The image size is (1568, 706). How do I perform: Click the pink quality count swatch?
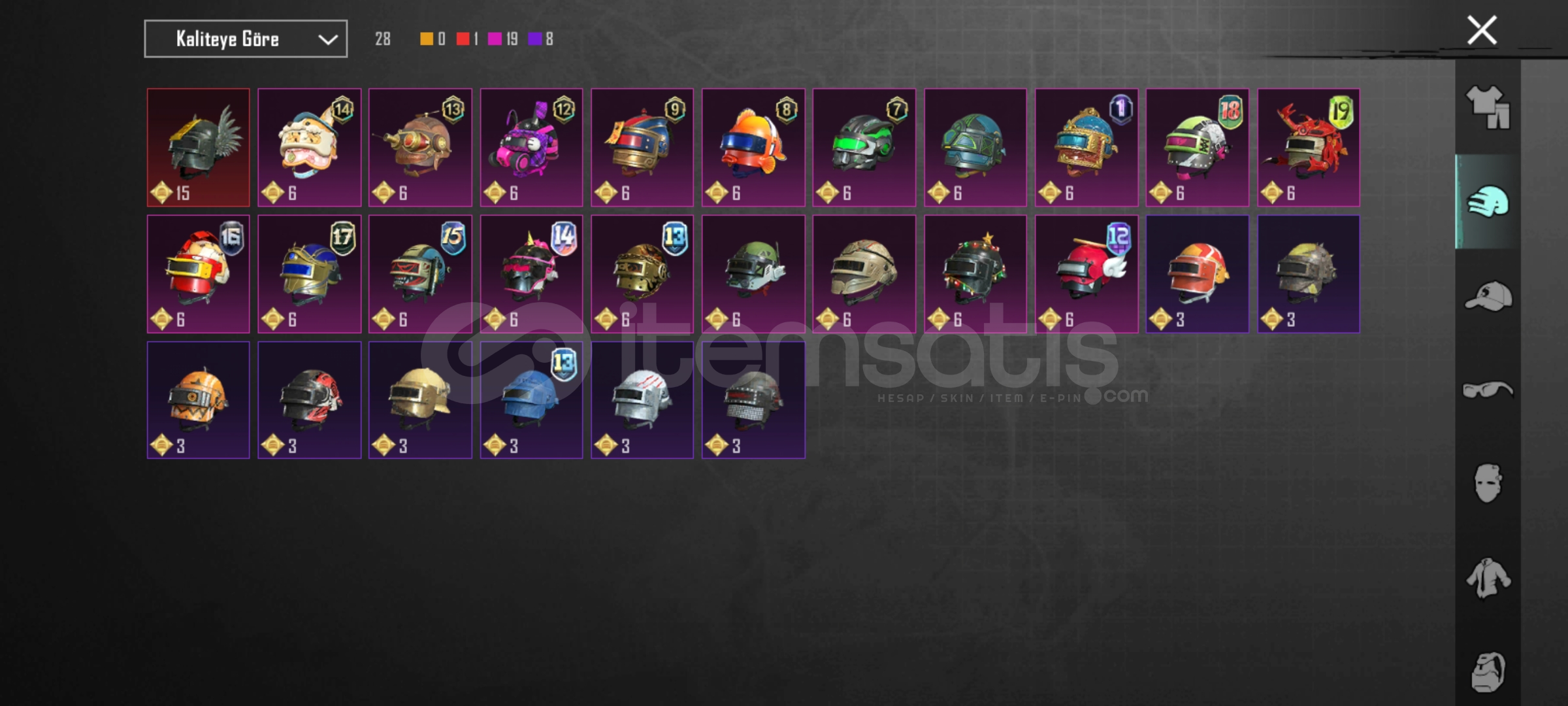point(495,39)
